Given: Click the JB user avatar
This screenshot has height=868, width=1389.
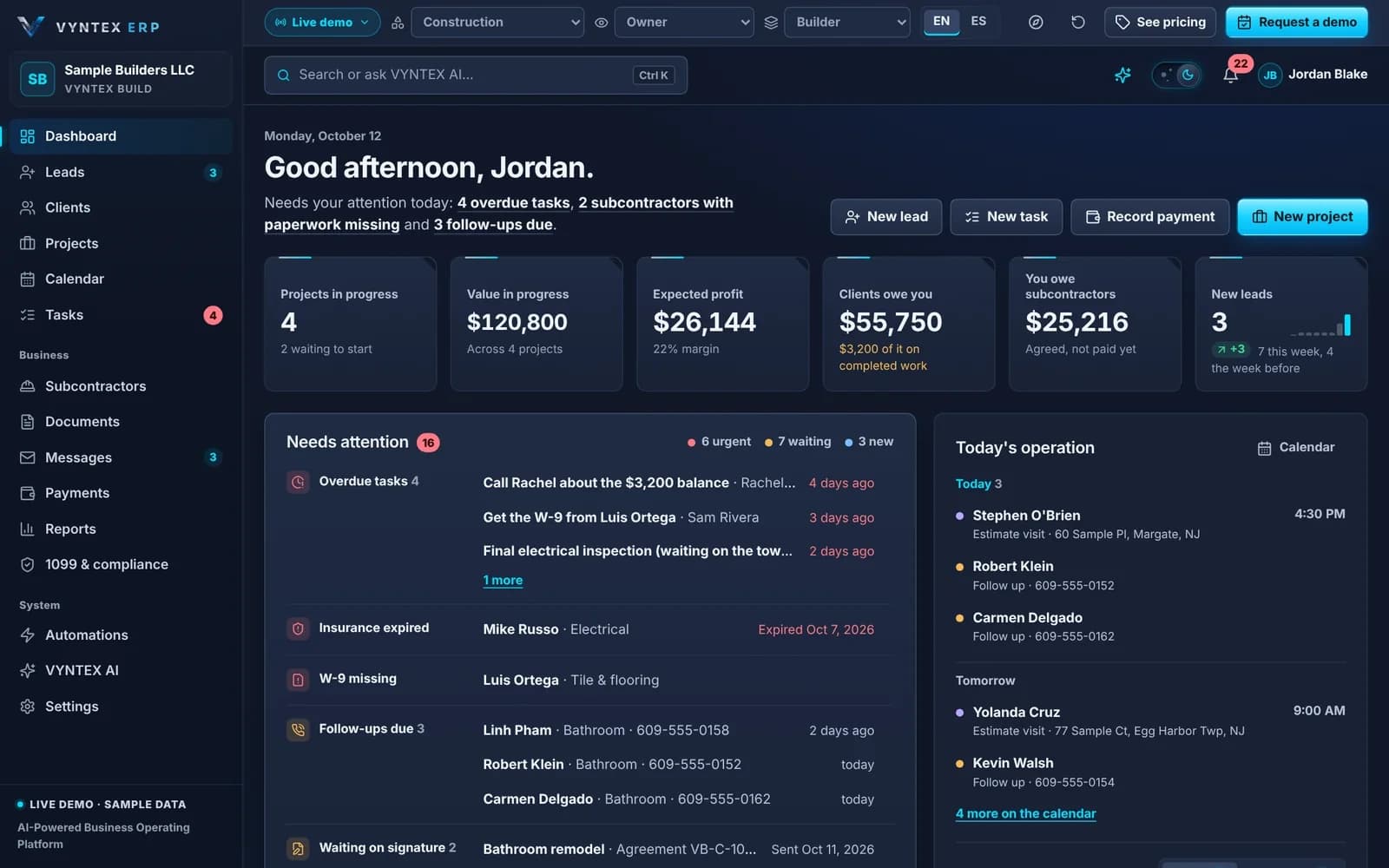Looking at the screenshot, I should [1270, 76].
